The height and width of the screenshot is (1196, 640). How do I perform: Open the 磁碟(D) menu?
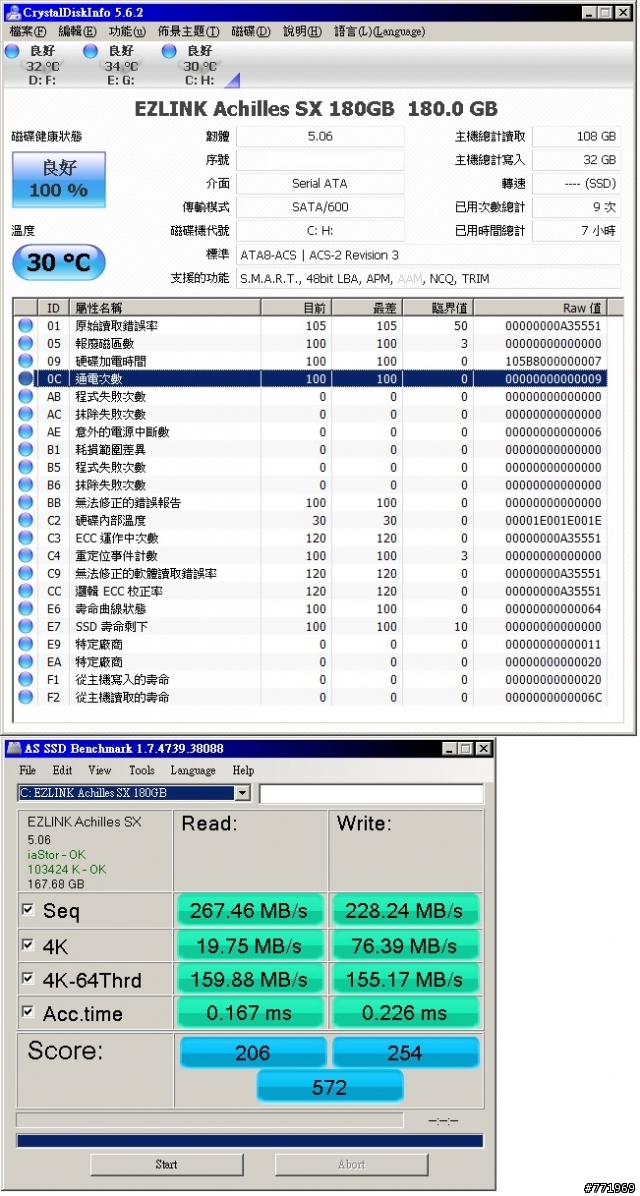pos(251,32)
